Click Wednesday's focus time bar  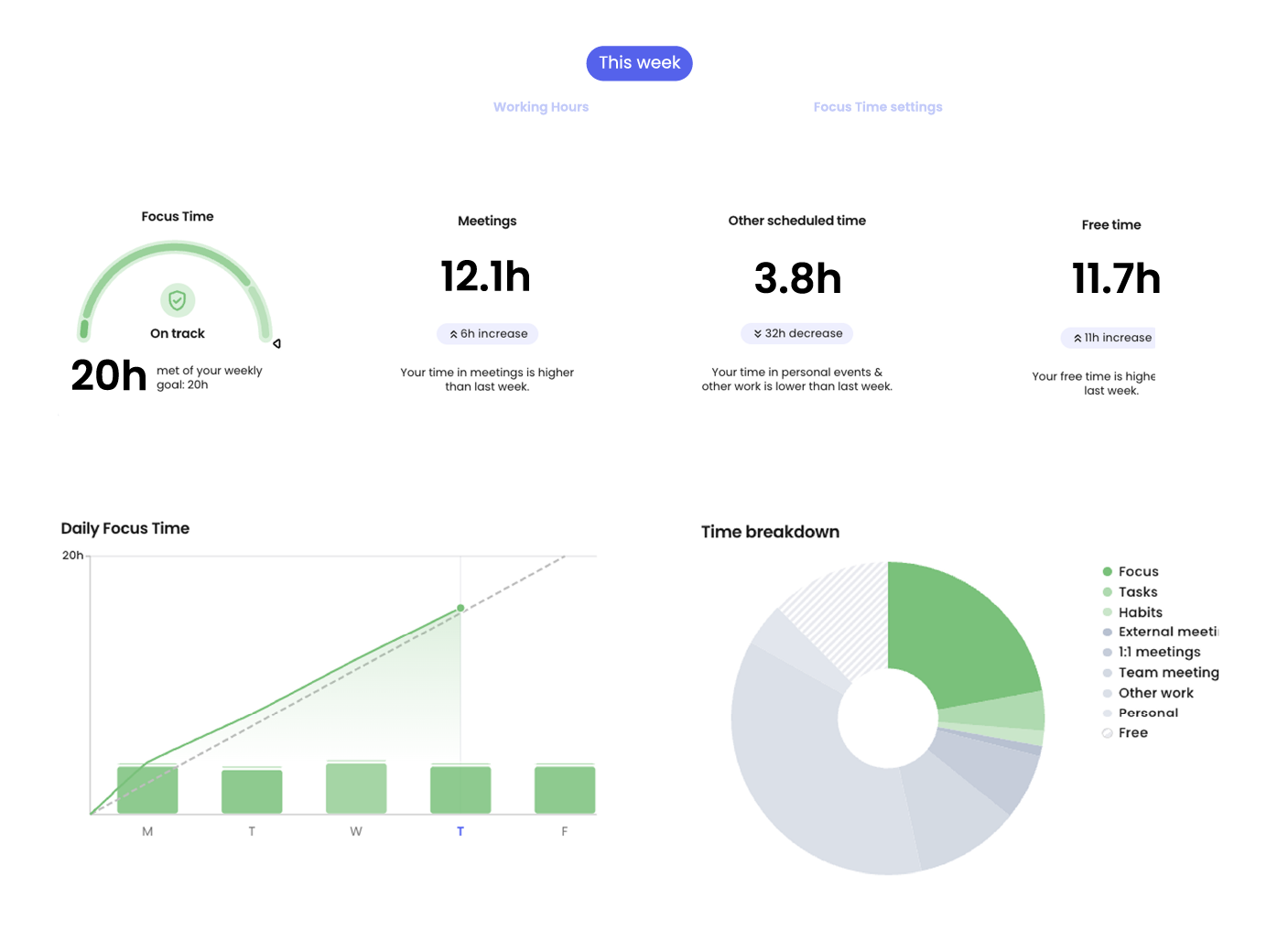(356, 787)
